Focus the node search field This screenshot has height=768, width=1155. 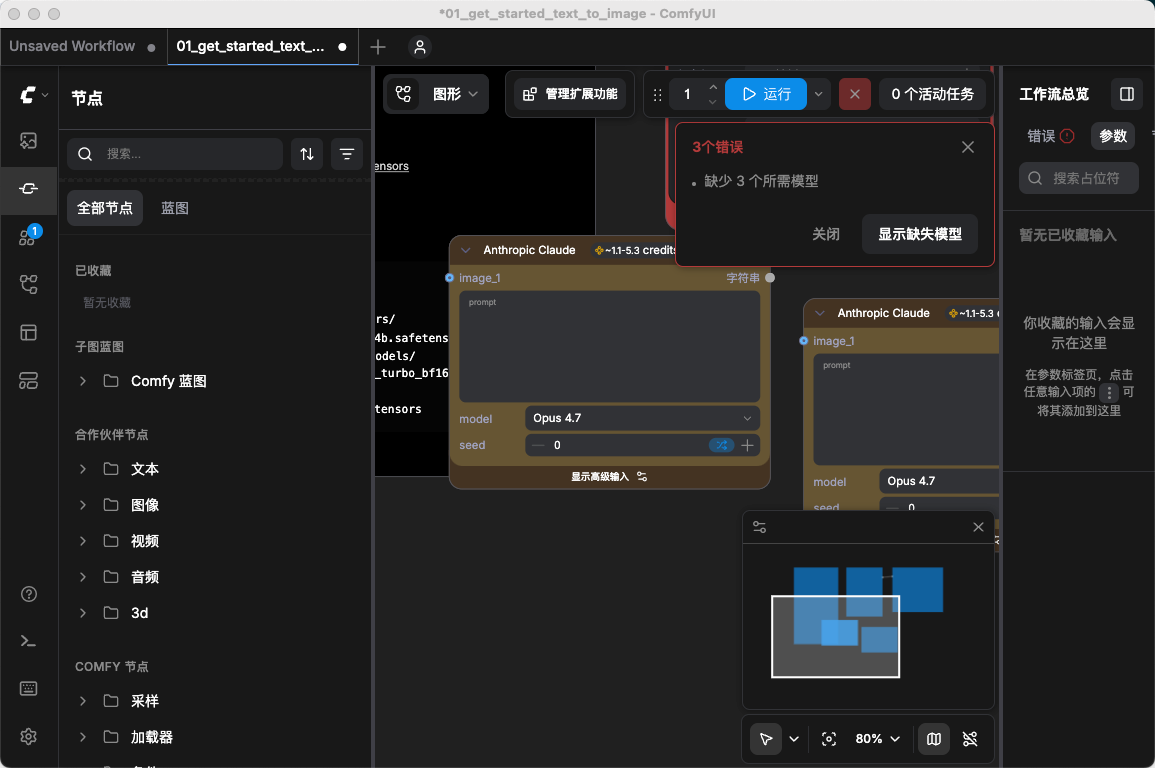pyautogui.click(x=175, y=154)
